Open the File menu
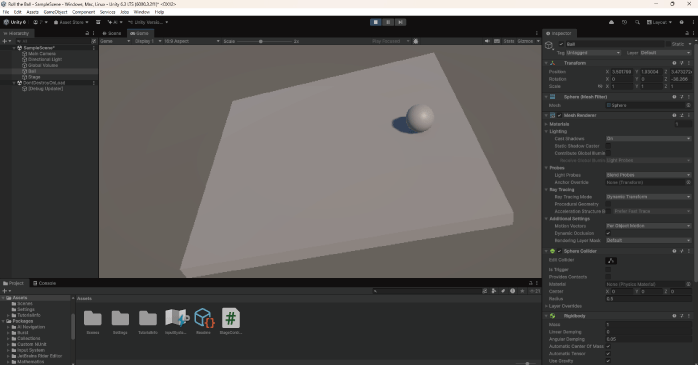Viewport: 698px width, 365px height. [6, 12]
